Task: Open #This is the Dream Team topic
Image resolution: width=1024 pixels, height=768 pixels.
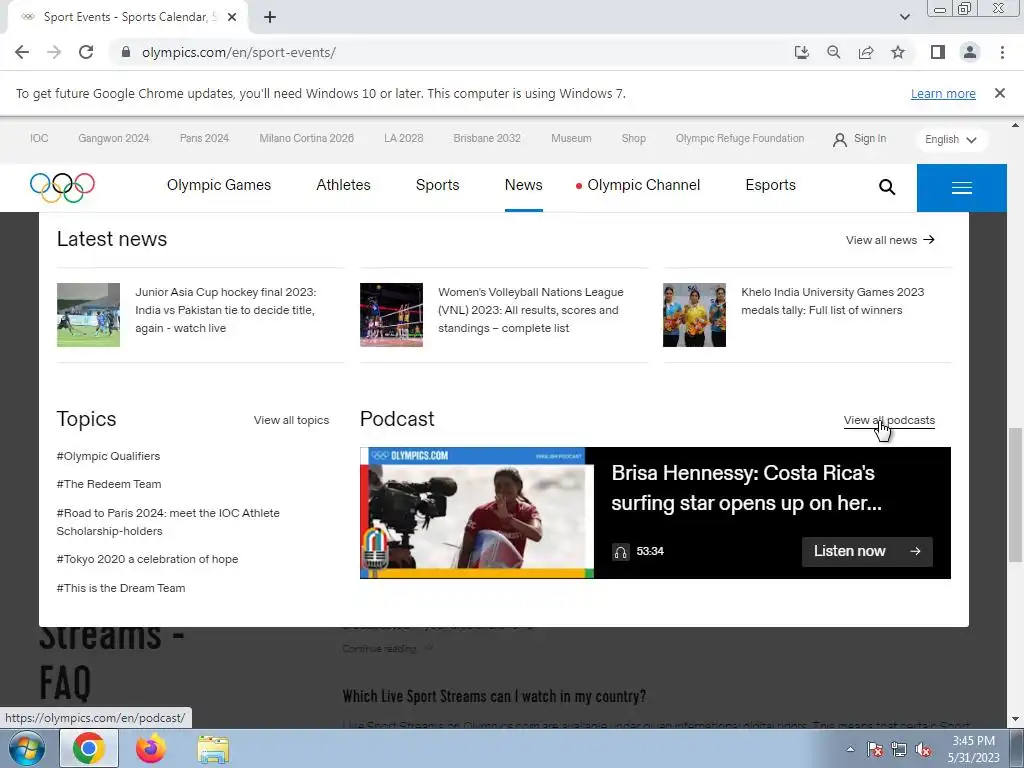Action: pyautogui.click(x=121, y=588)
